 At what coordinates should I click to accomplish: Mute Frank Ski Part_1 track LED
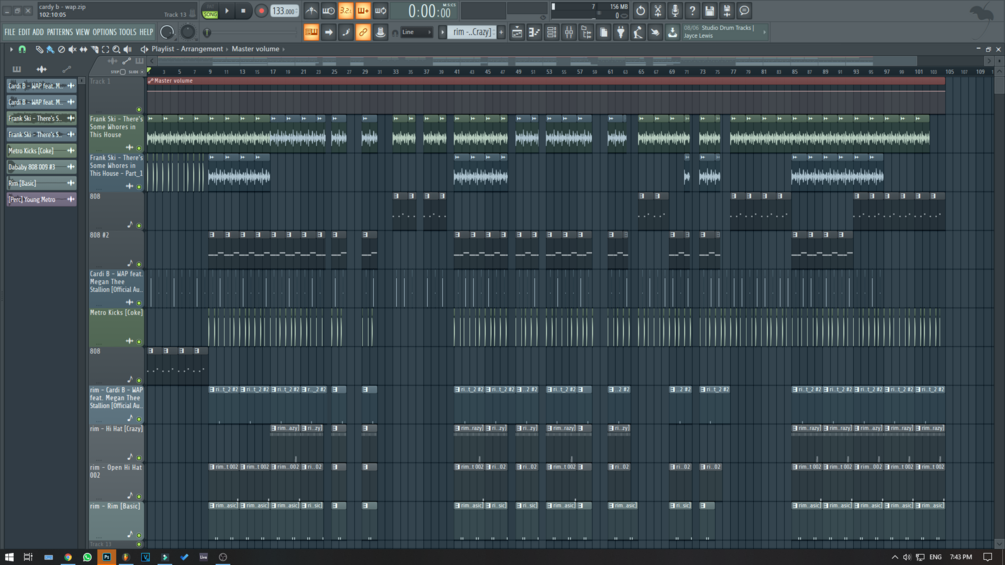point(139,186)
